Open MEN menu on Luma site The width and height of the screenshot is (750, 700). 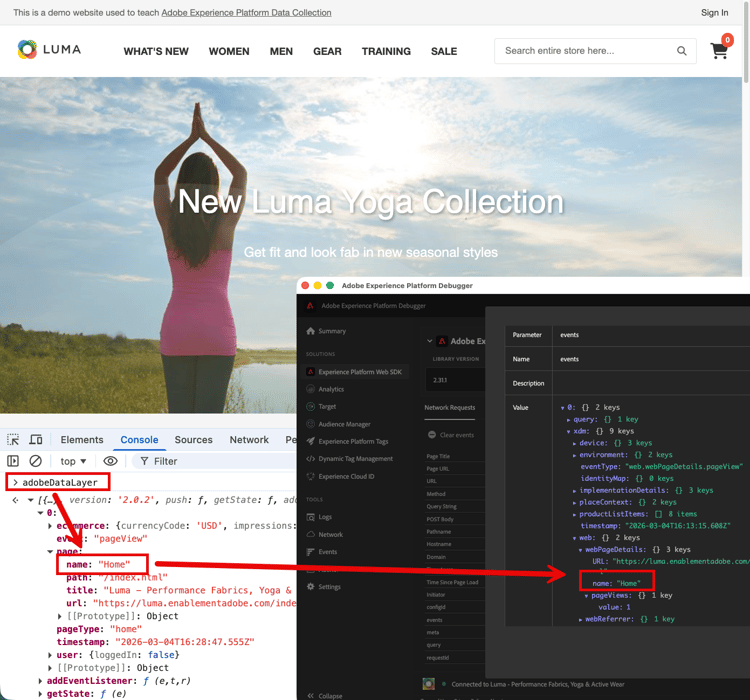pos(281,51)
